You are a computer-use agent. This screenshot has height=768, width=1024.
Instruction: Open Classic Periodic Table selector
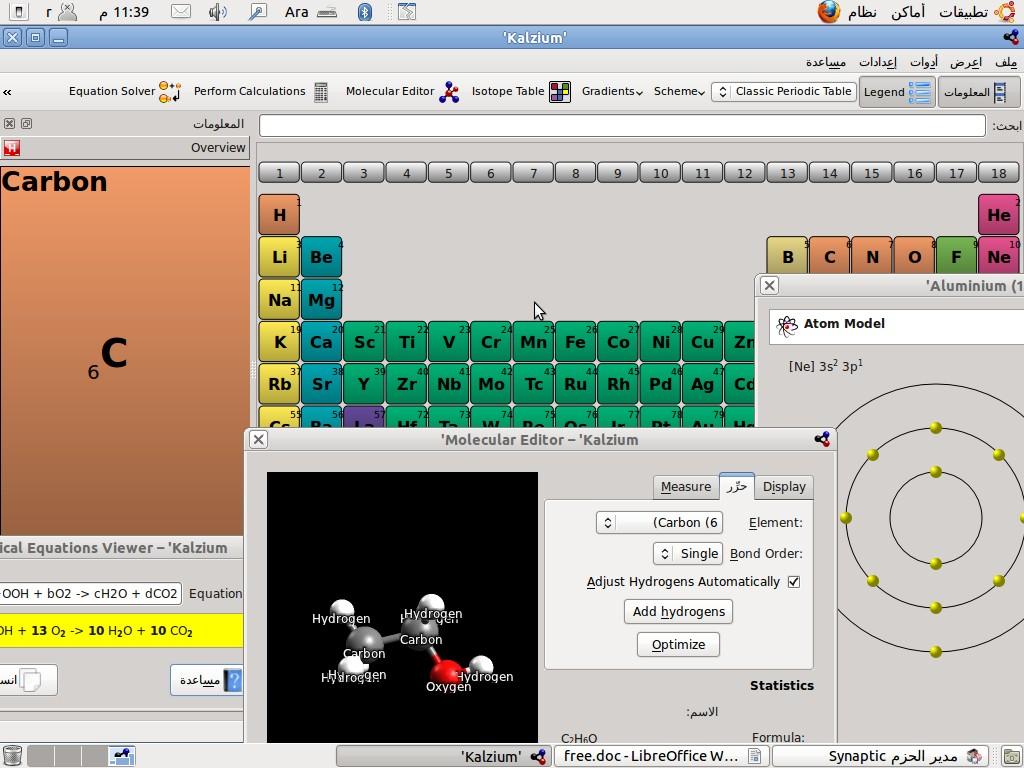(784, 91)
